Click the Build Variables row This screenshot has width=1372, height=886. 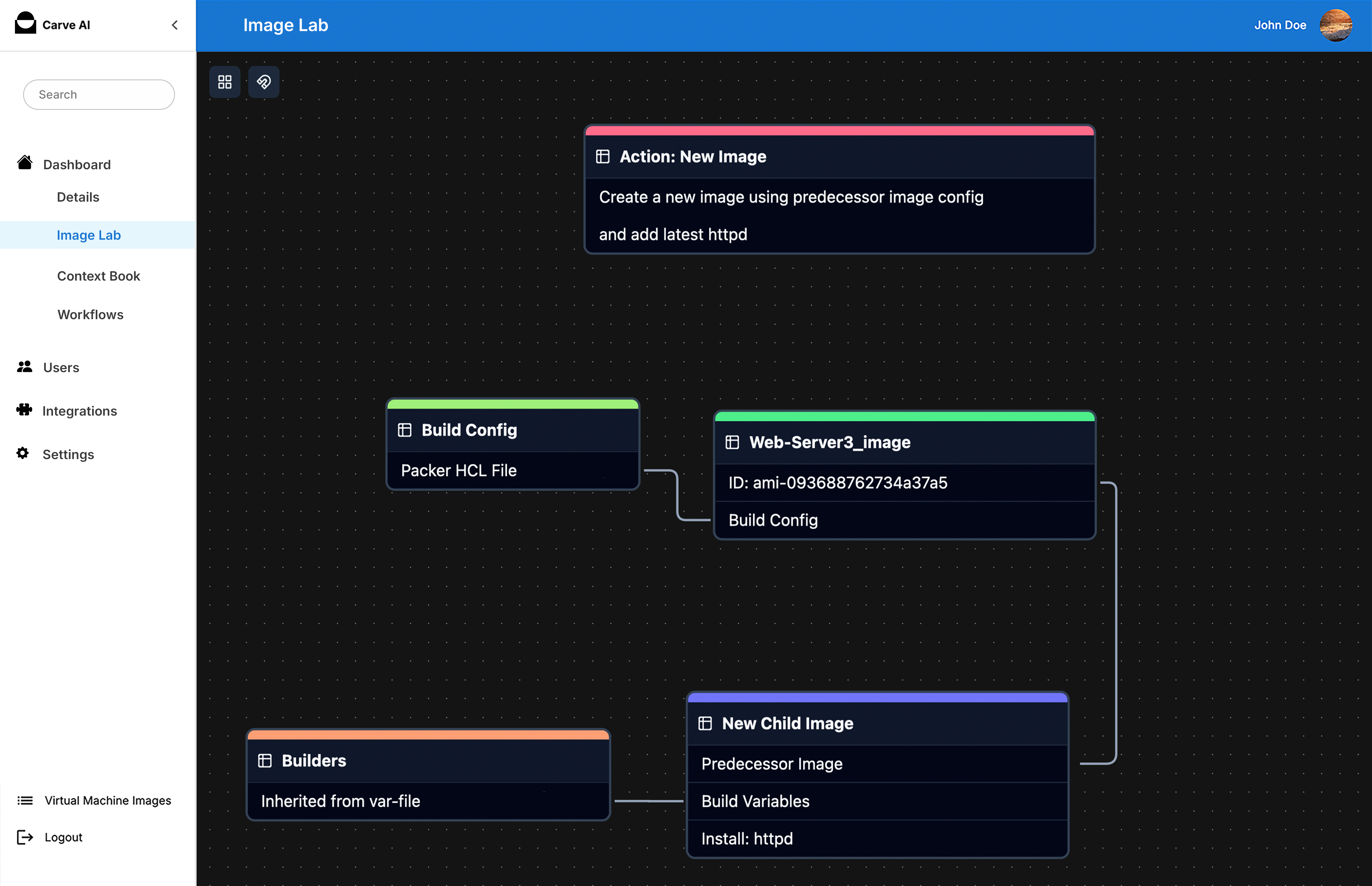click(878, 801)
